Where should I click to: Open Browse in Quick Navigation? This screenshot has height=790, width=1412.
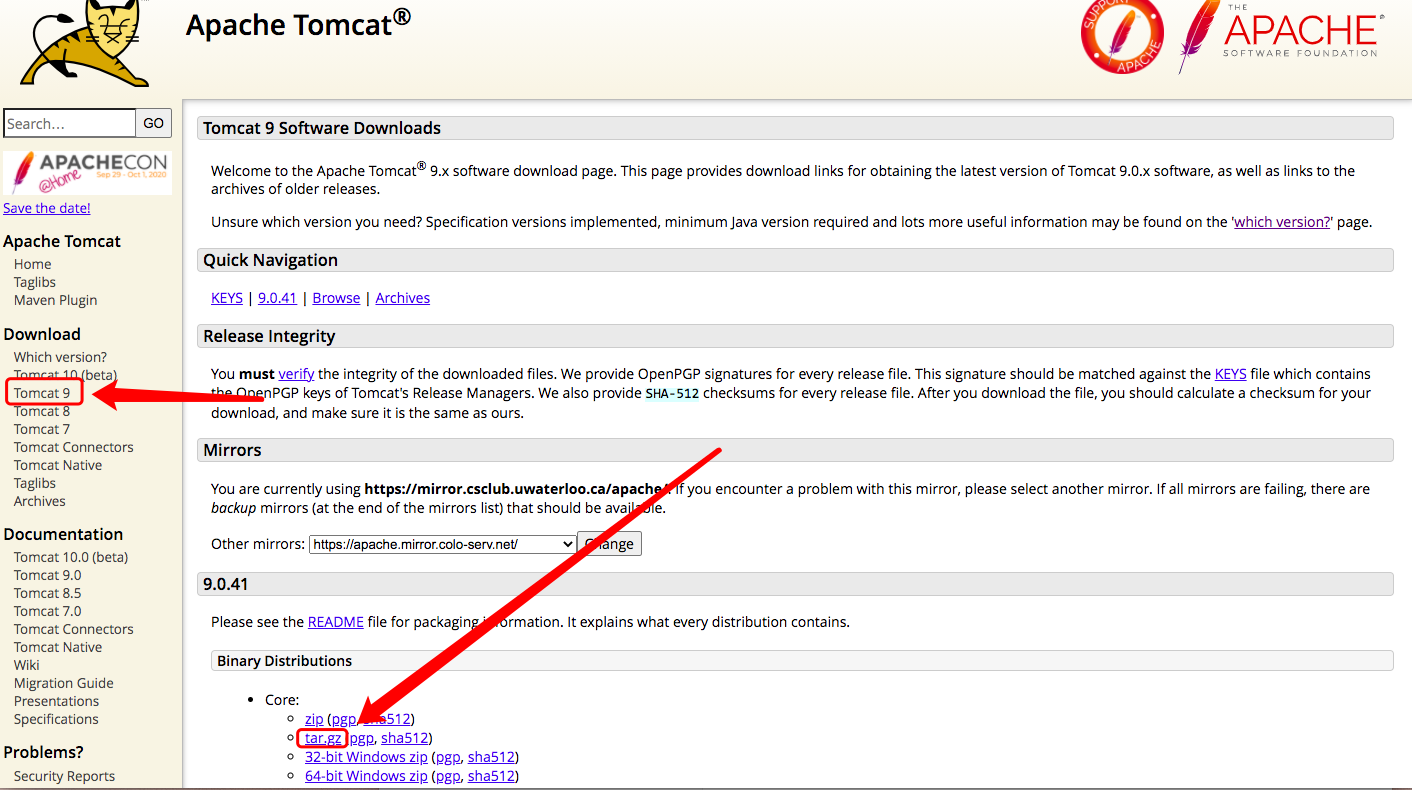click(336, 298)
